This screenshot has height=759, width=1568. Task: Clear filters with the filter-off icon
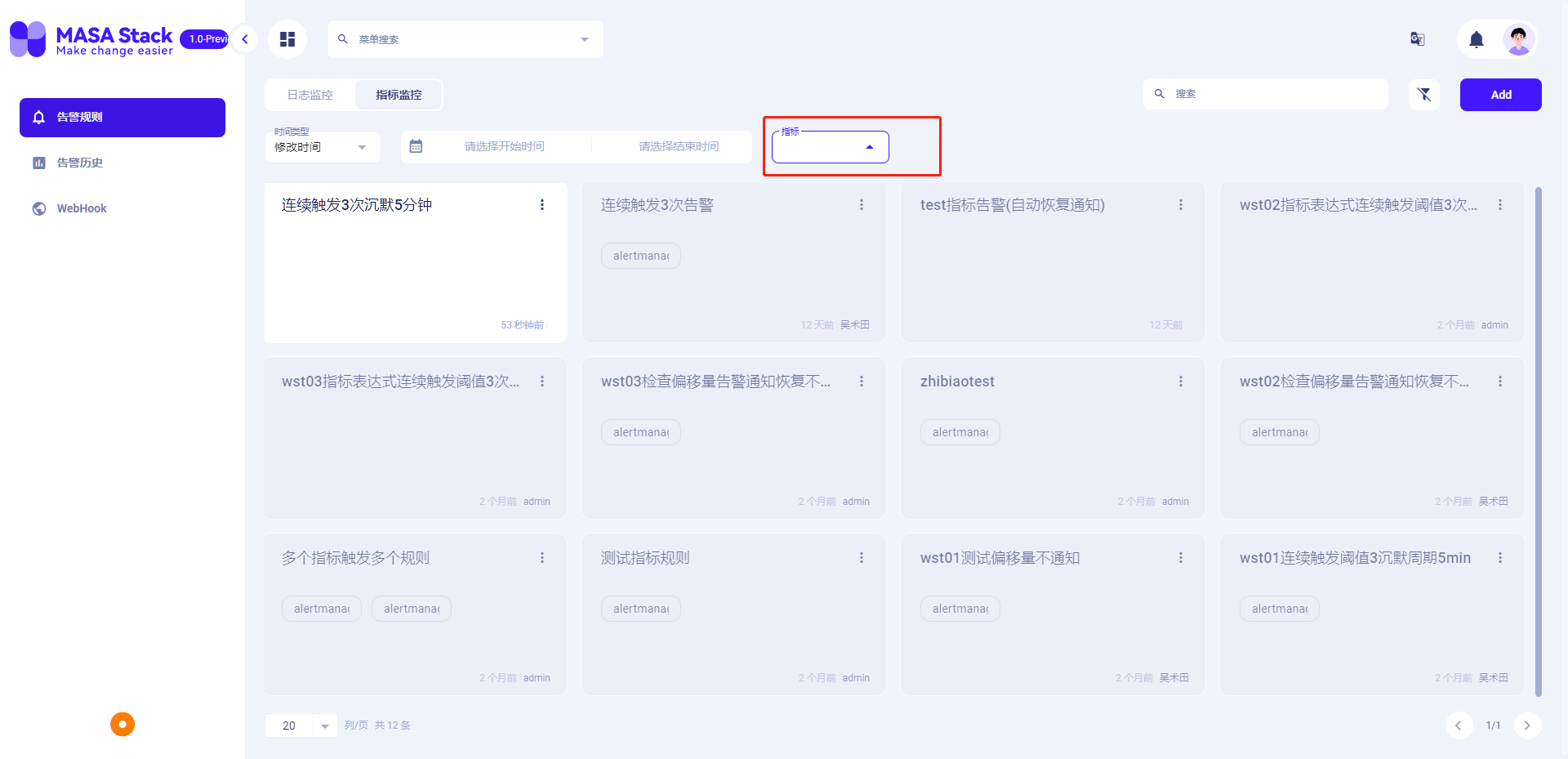1424,95
